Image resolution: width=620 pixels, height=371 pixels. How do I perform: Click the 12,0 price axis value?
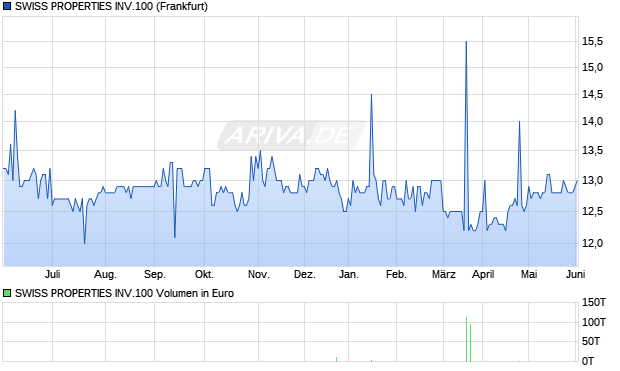pyautogui.click(x=593, y=243)
